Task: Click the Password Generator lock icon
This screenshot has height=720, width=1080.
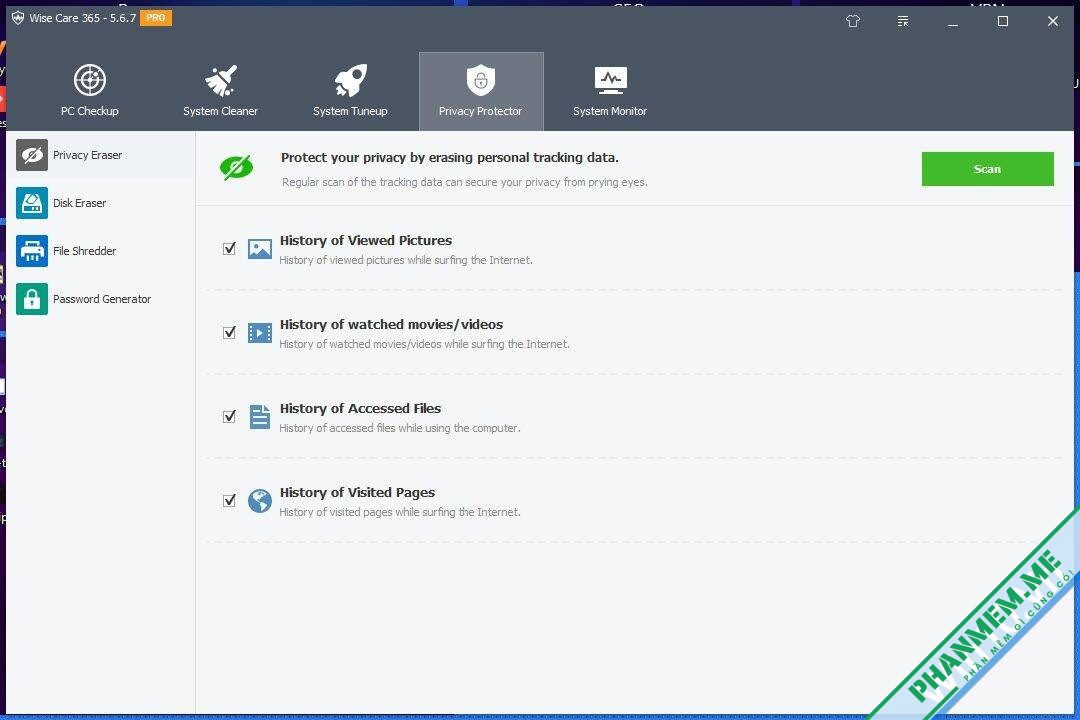Action: pyautogui.click(x=32, y=299)
